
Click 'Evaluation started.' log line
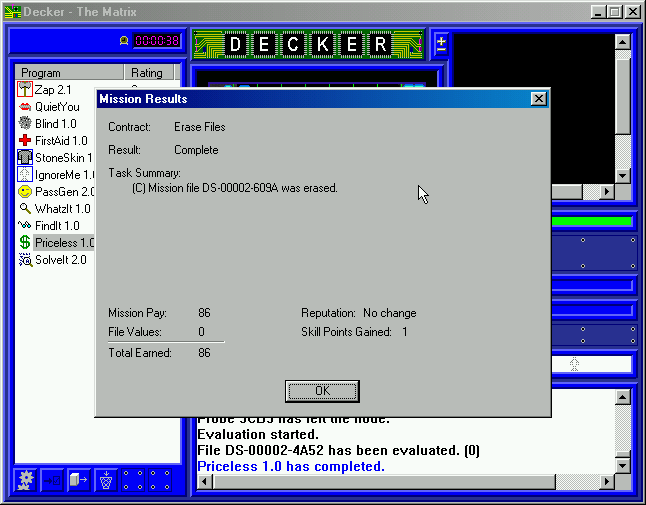point(258,435)
